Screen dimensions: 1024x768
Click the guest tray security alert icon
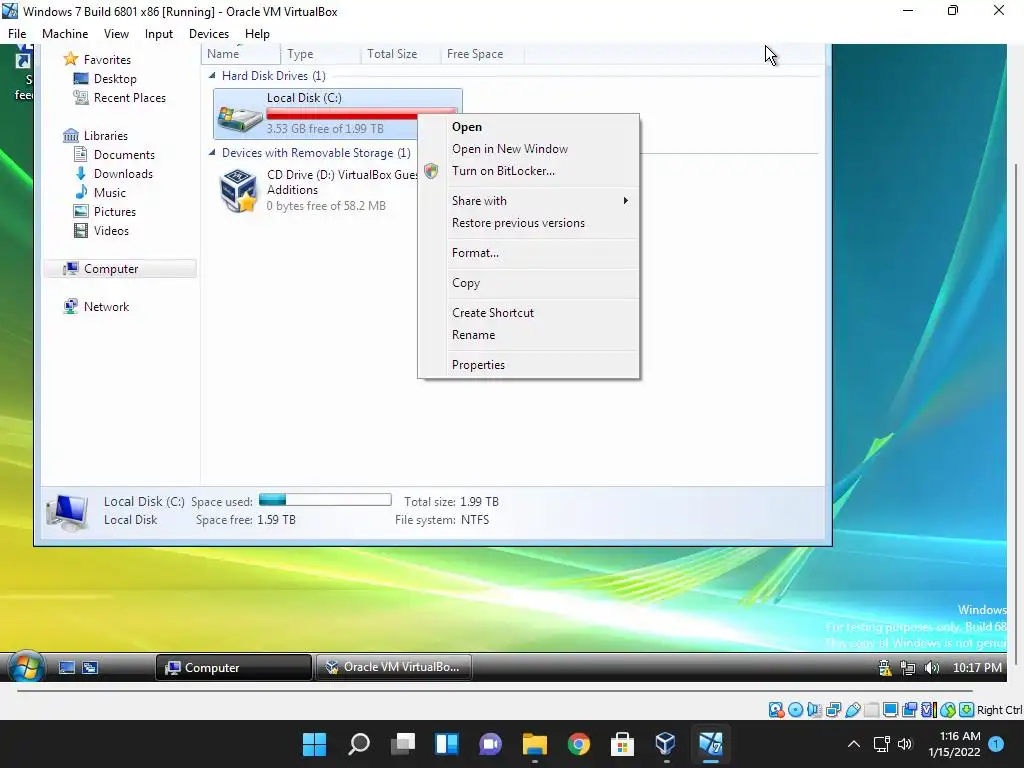(885, 667)
